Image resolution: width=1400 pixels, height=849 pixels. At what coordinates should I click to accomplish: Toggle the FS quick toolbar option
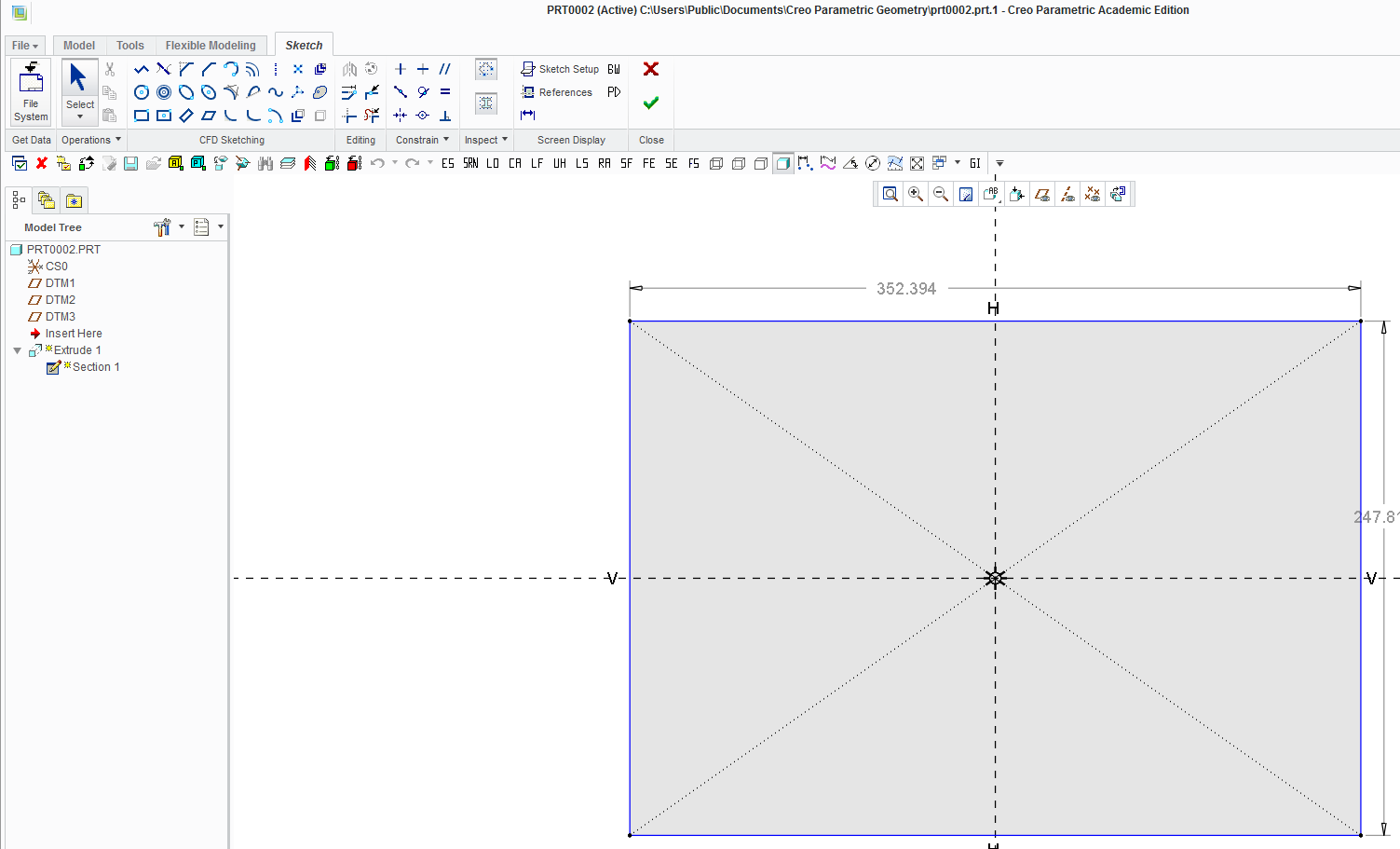(x=694, y=163)
